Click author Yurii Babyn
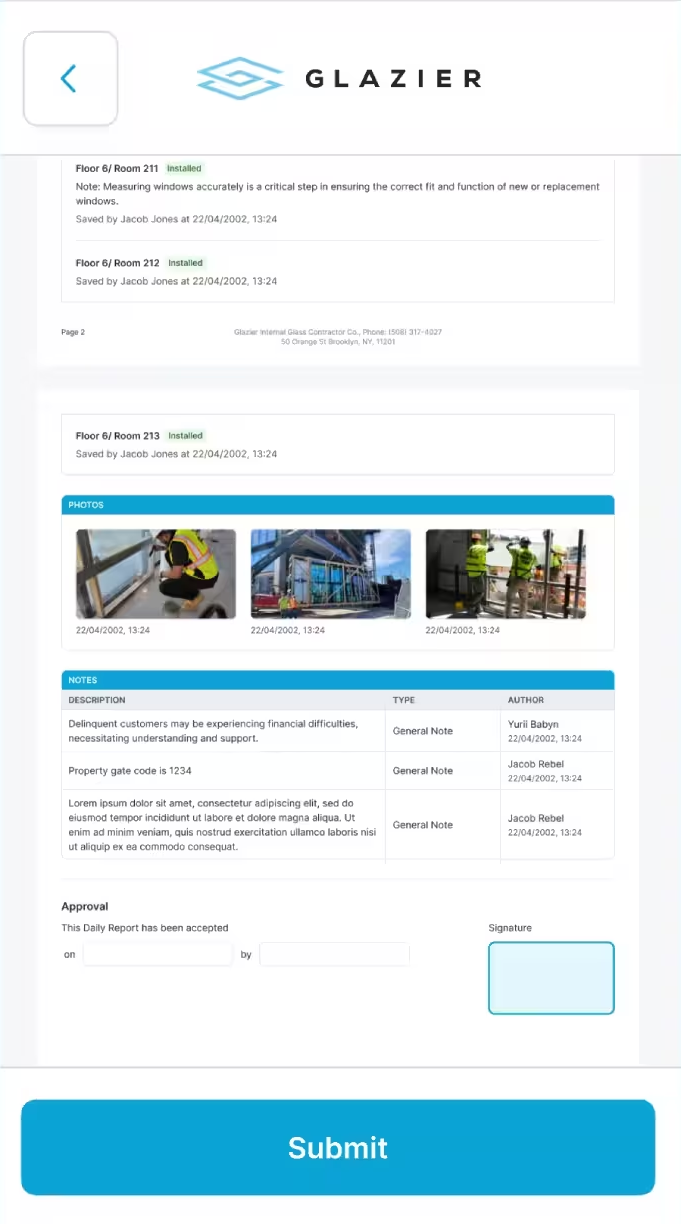 533,724
